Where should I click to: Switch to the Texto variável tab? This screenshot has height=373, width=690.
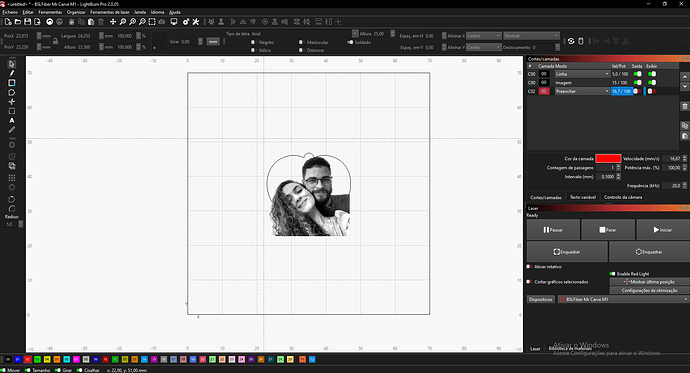[583, 197]
